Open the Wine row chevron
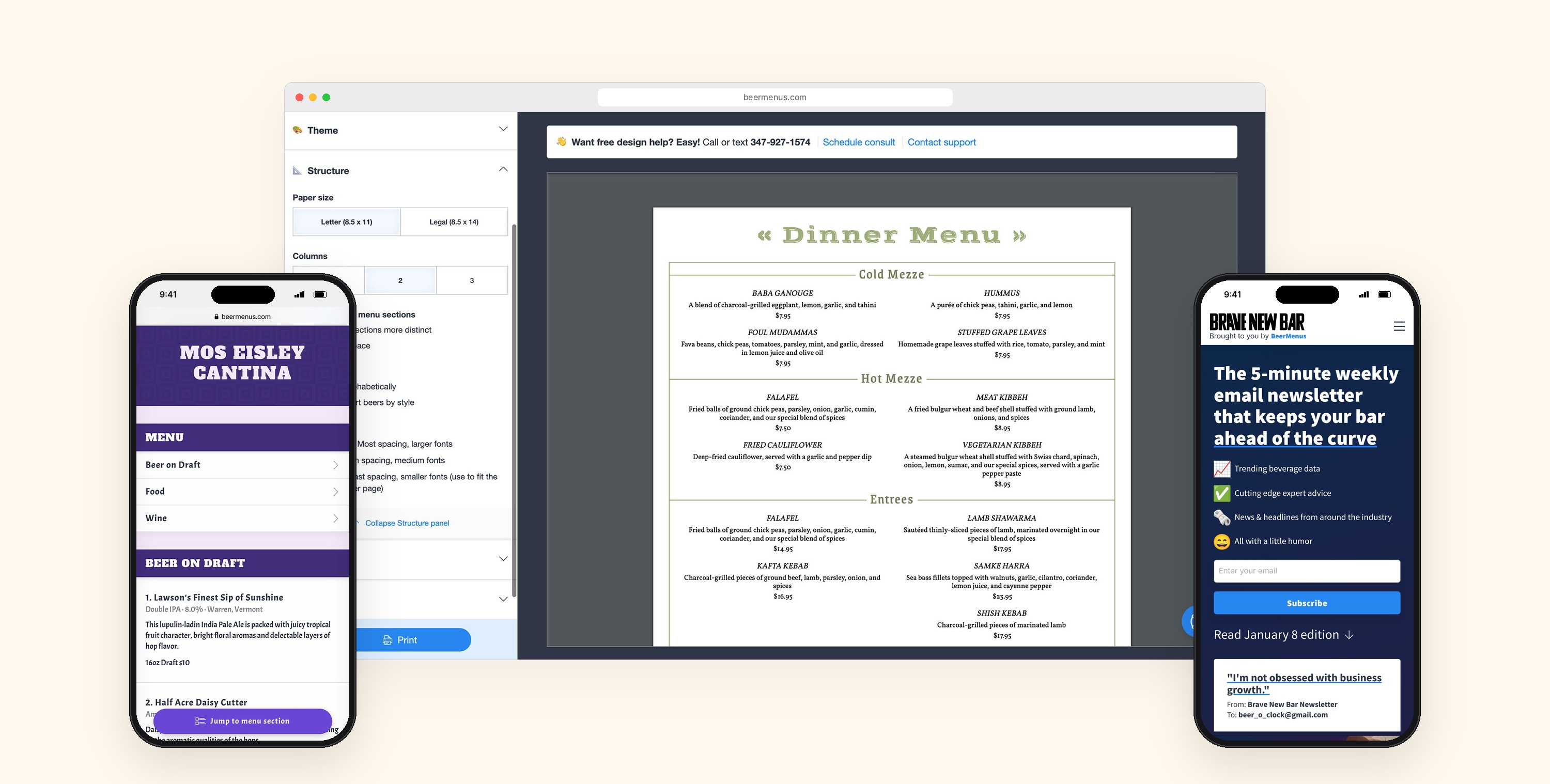This screenshot has width=1550, height=784. 336,518
